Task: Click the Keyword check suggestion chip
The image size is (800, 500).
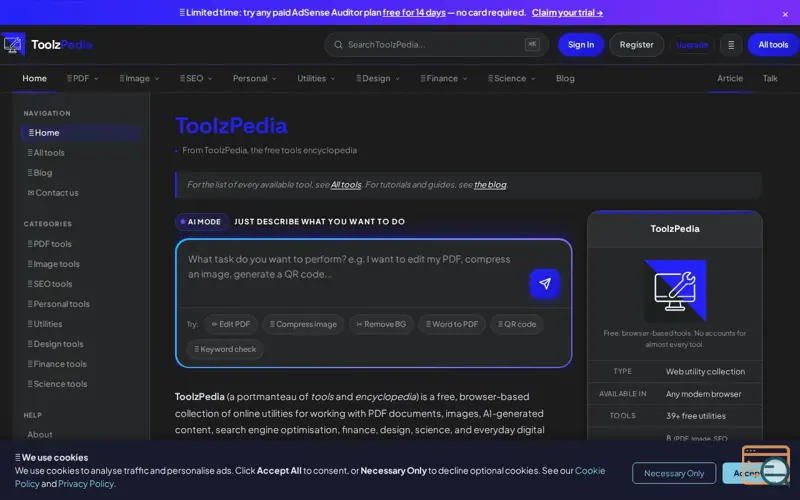Action: (225, 349)
